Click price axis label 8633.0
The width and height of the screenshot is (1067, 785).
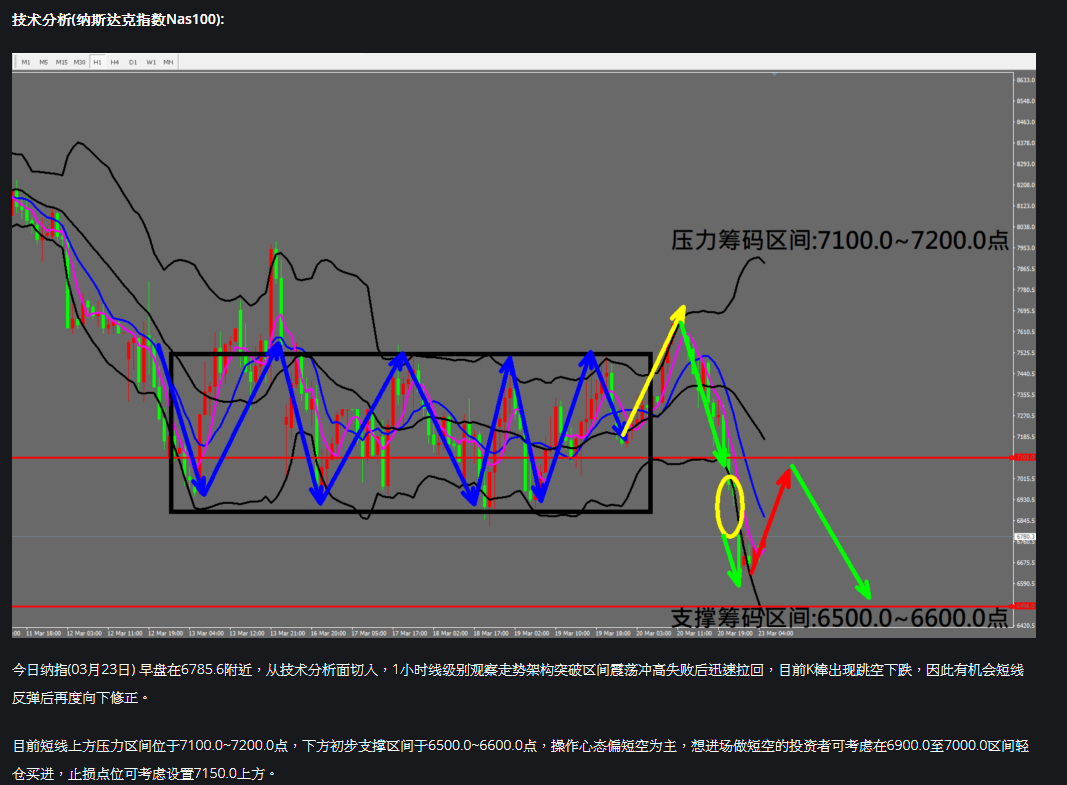[1025, 80]
